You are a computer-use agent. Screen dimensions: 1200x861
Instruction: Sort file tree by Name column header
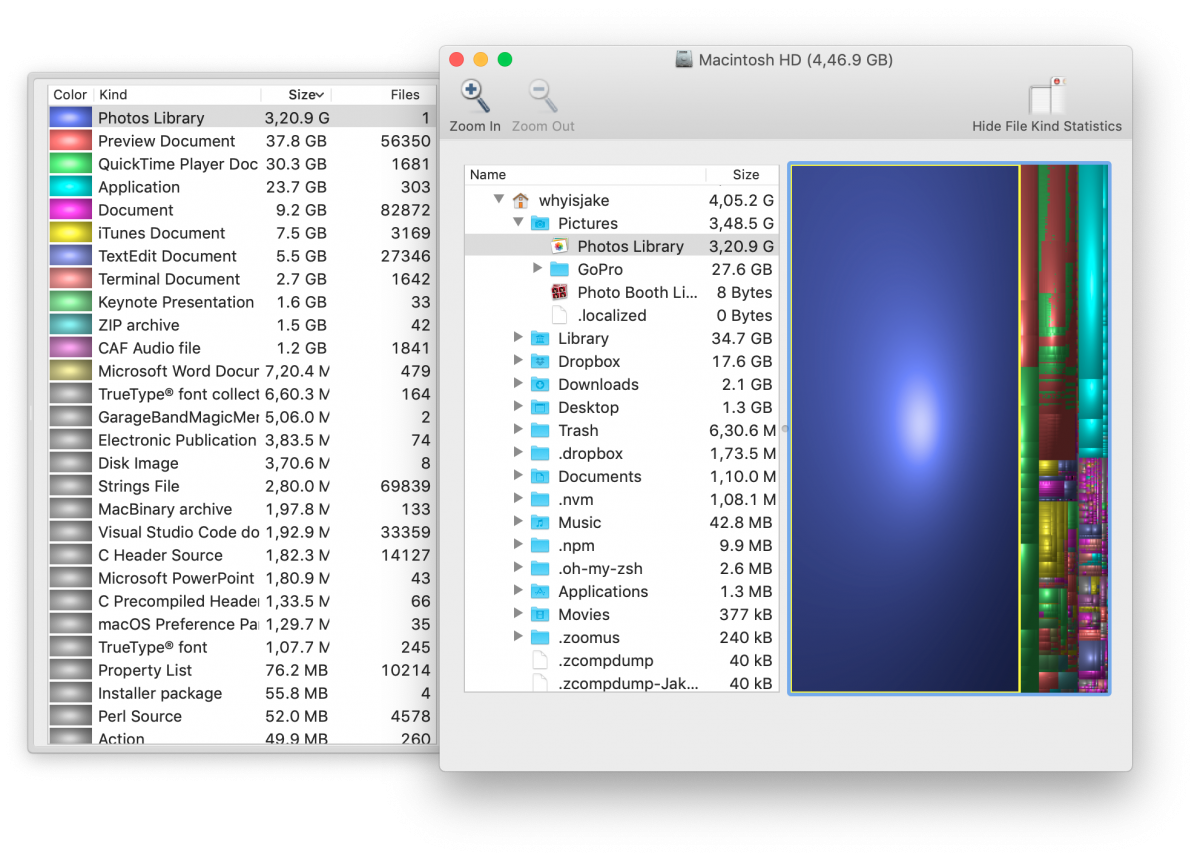585,174
